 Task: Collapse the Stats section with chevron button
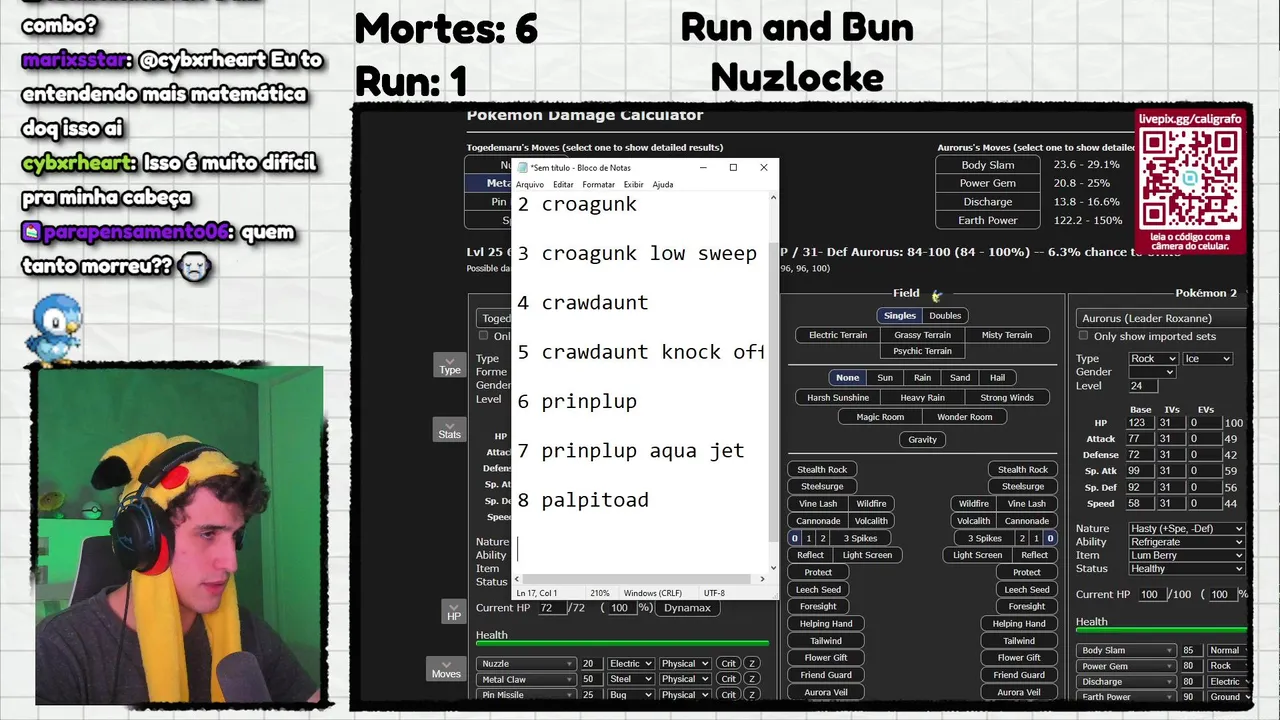pos(449,430)
